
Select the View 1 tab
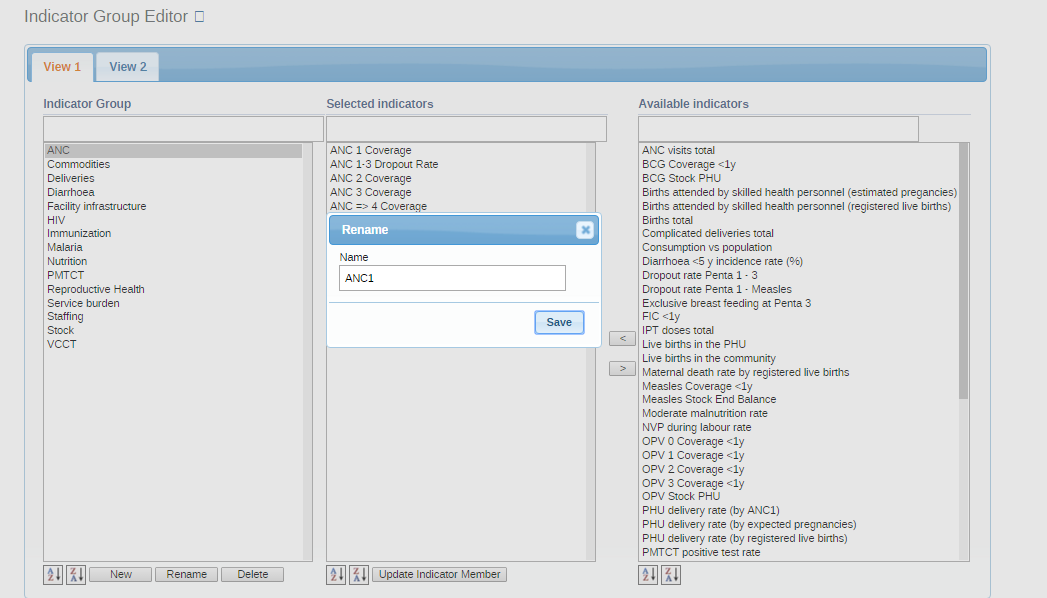(x=62, y=67)
